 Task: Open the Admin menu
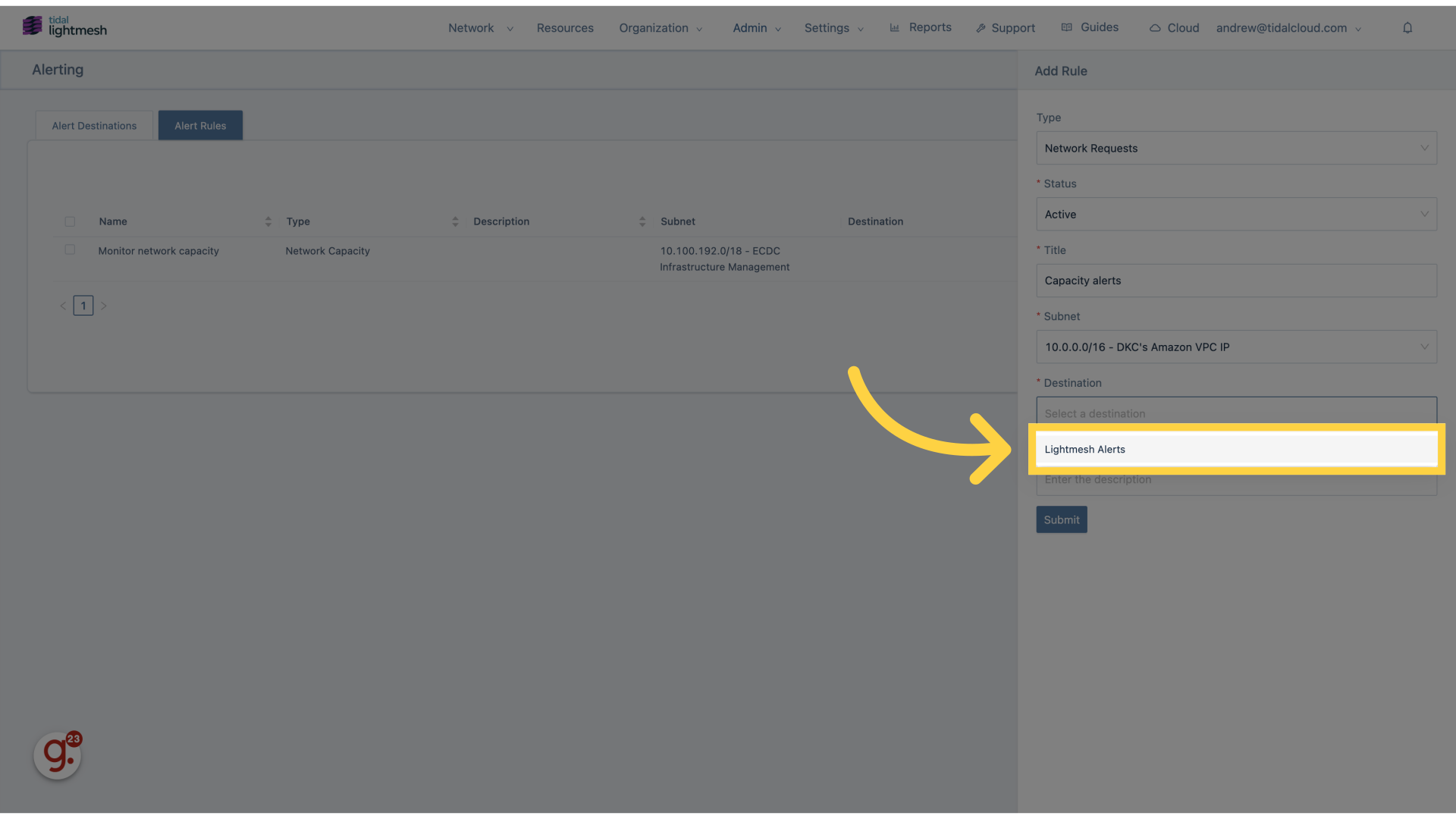click(x=748, y=27)
